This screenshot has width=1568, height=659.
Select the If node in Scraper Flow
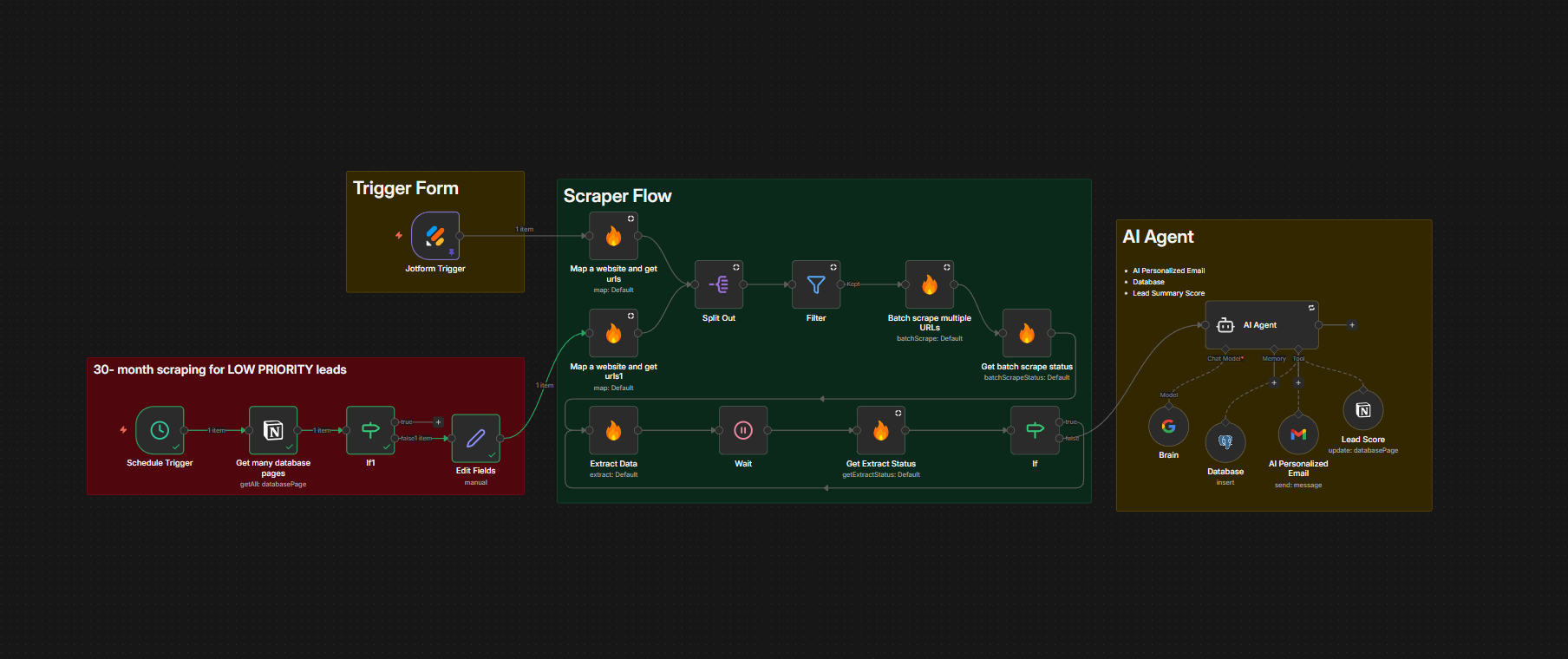(1035, 430)
